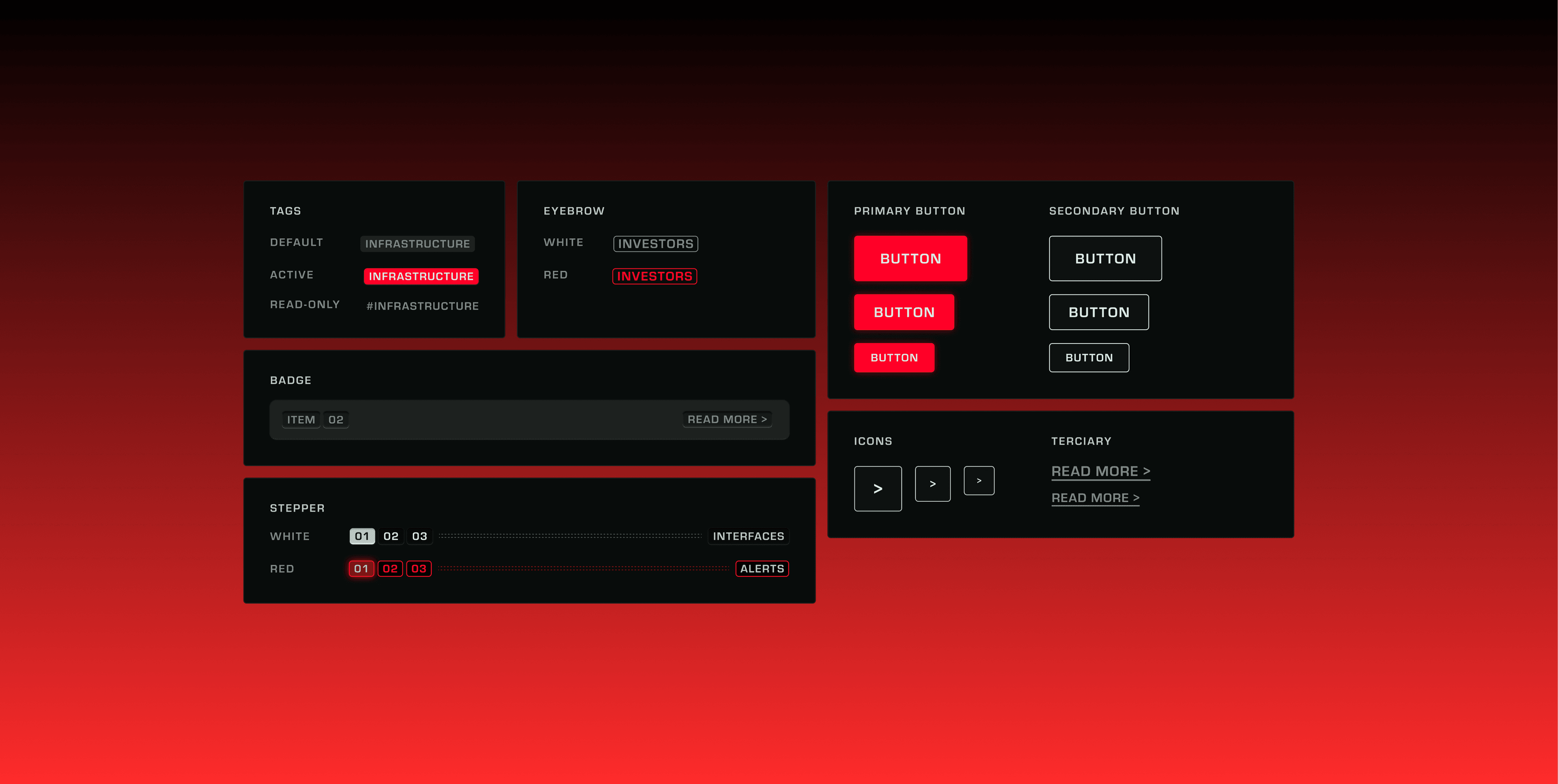Click the DEFAULT row label in Tags
The image size is (1558, 784).
[x=296, y=243]
